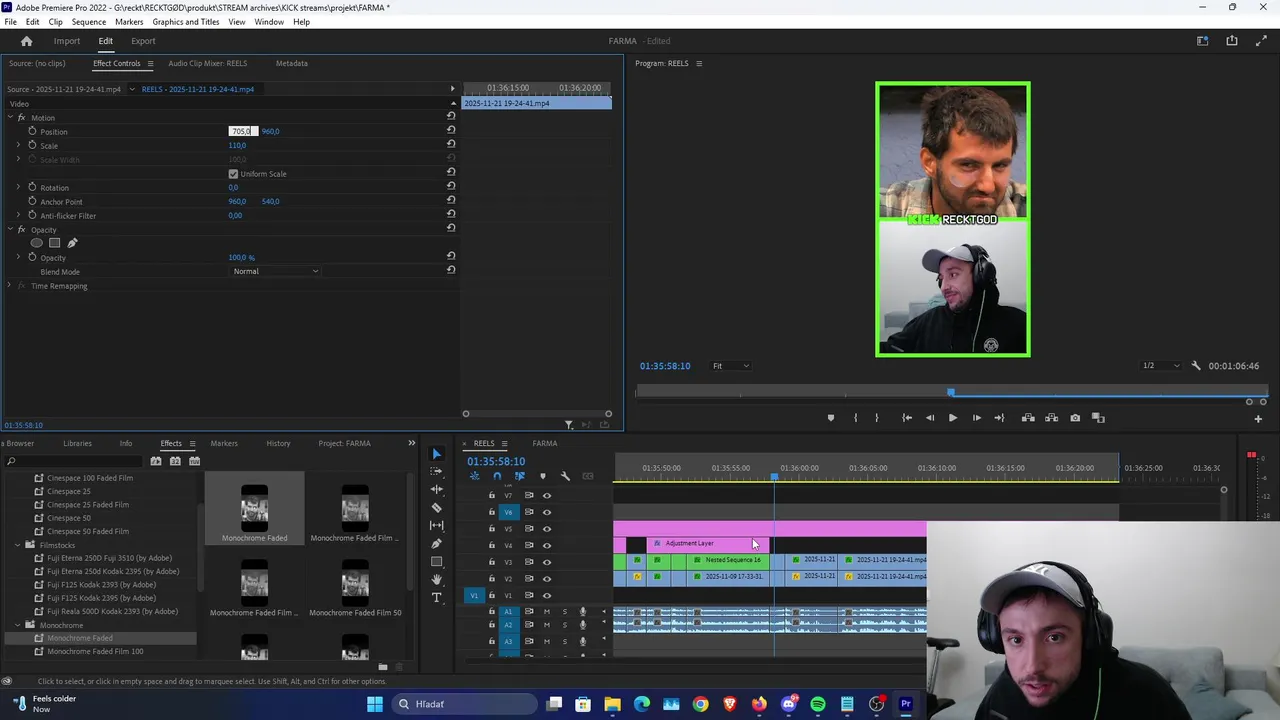Open the File menu
Image resolution: width=1280 pixels, height=720 pixels.
(x=10, y=22)
